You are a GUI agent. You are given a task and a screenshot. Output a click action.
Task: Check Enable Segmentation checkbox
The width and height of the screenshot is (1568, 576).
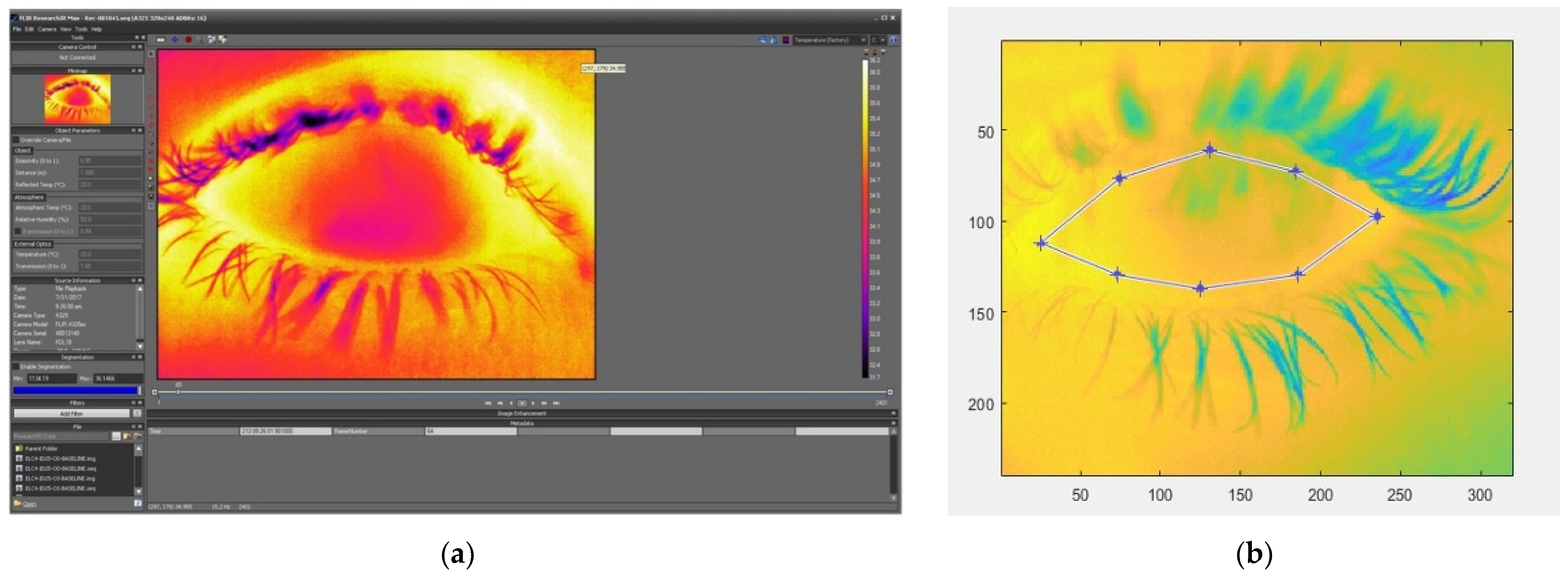(17, 366)
